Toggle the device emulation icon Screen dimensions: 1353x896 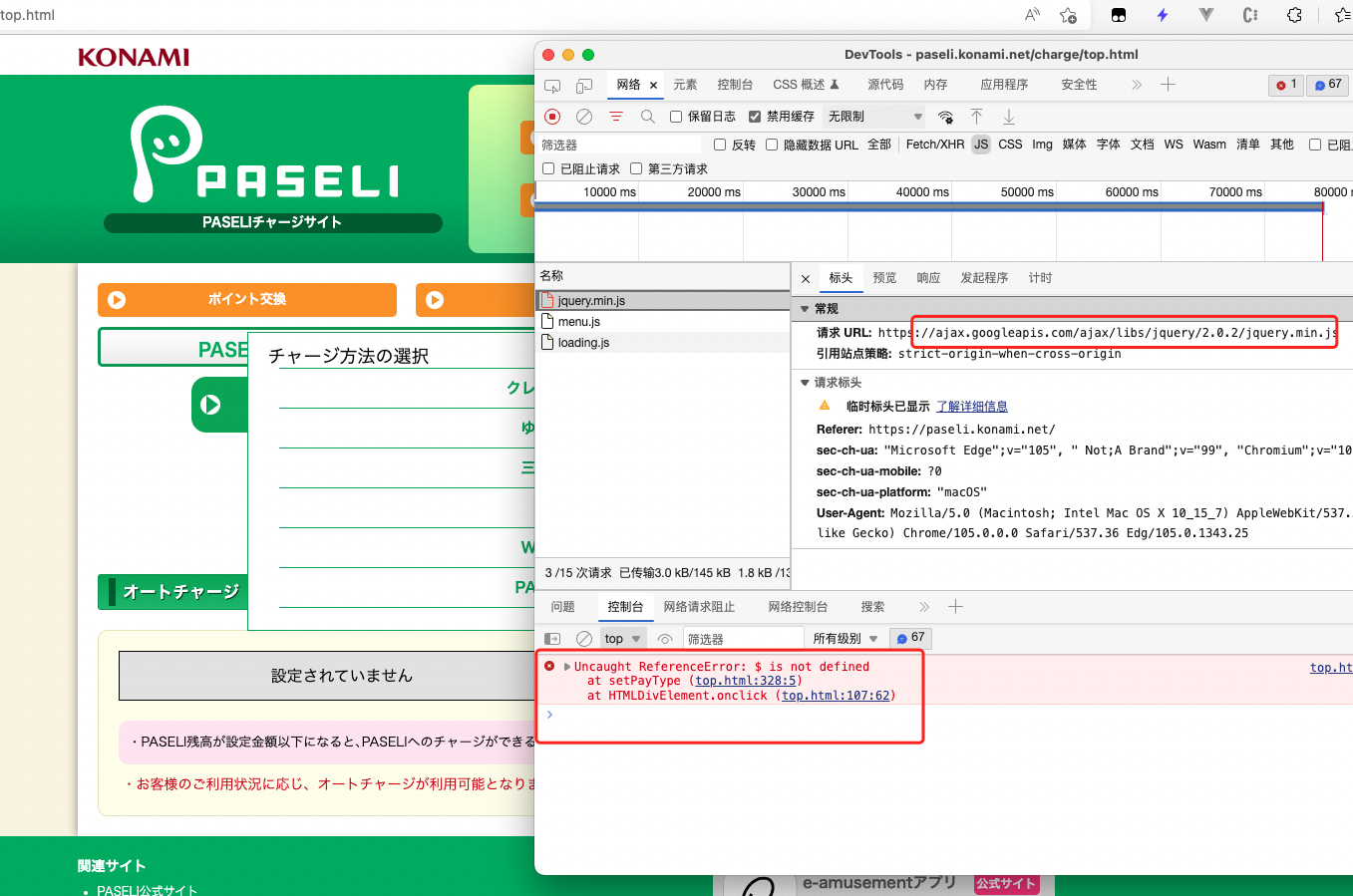[584, 85]
